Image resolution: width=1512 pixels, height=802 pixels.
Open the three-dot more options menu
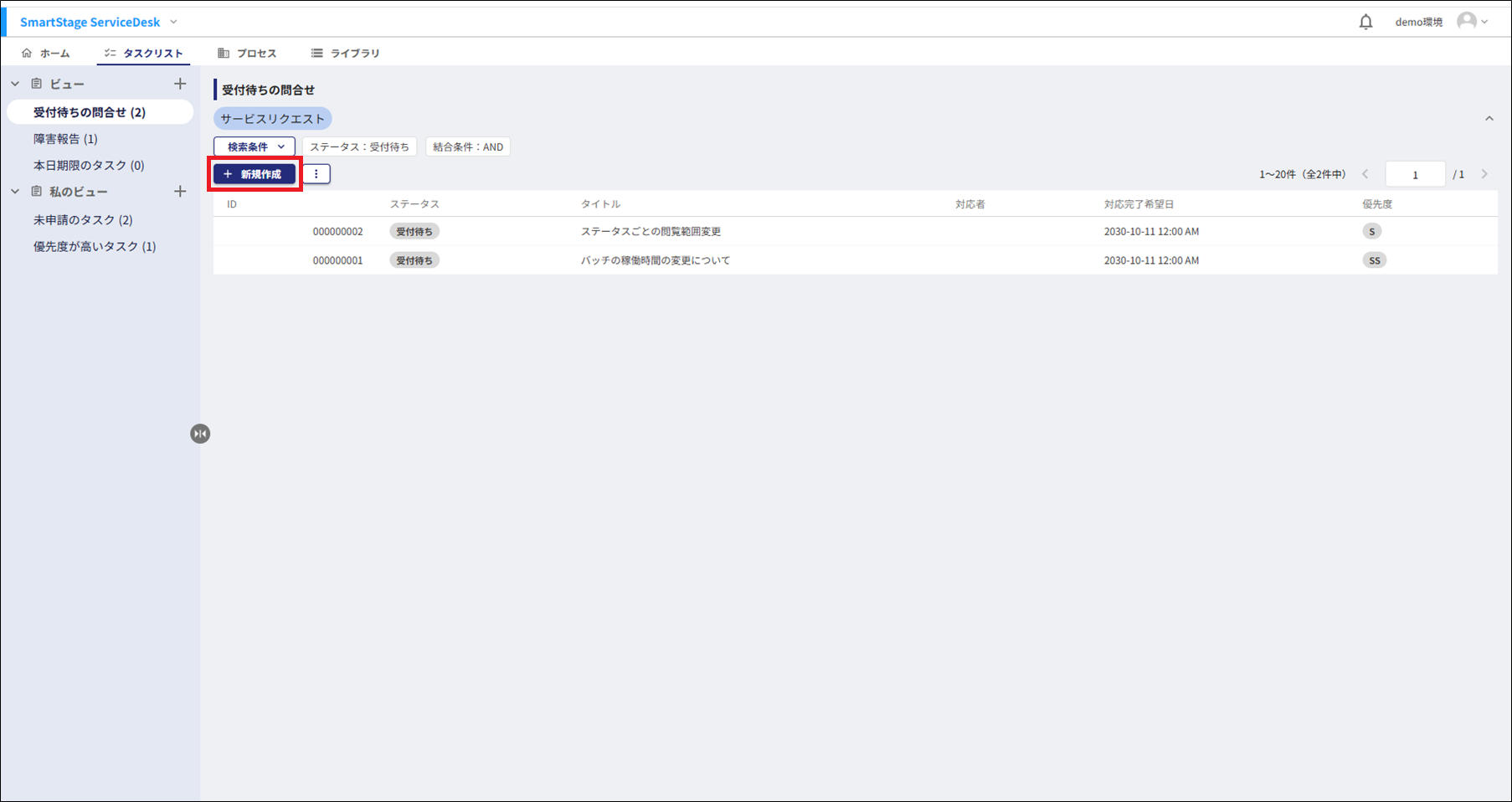316,174
